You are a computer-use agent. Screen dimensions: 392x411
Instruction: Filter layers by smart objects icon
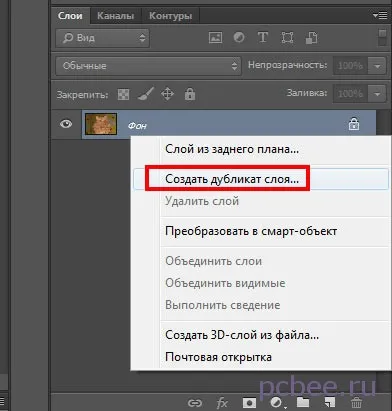[311, 38]
